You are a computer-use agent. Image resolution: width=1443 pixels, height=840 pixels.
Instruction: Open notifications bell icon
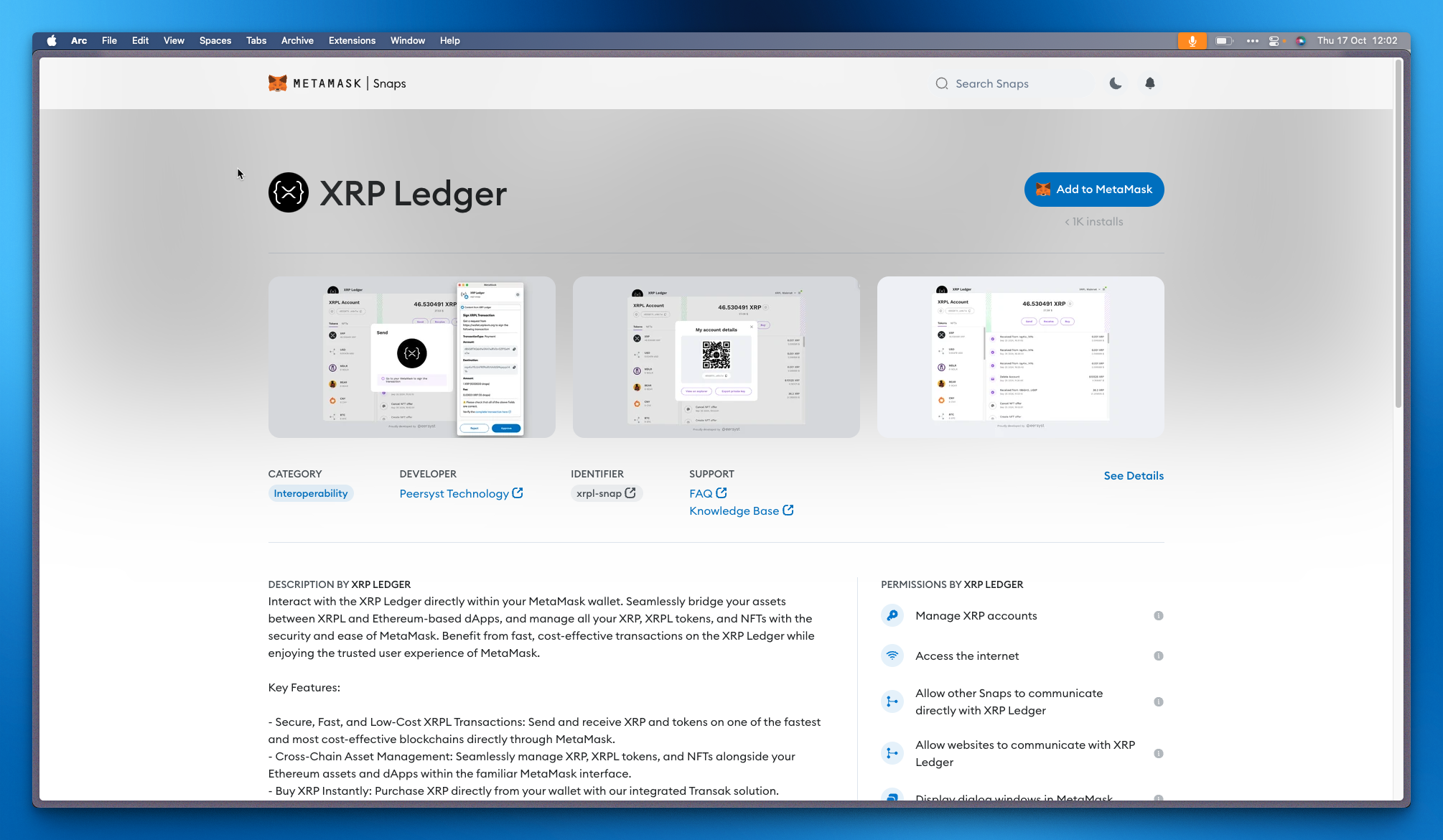[1150, 83]
